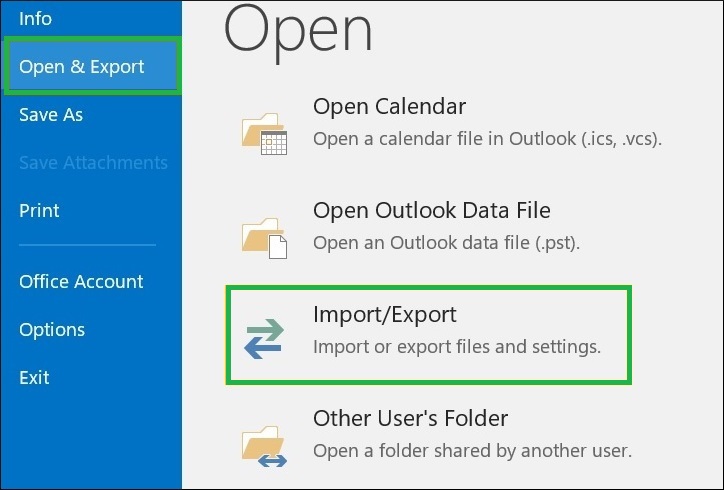
Task: Open the Print page
Action: (39, 211)
